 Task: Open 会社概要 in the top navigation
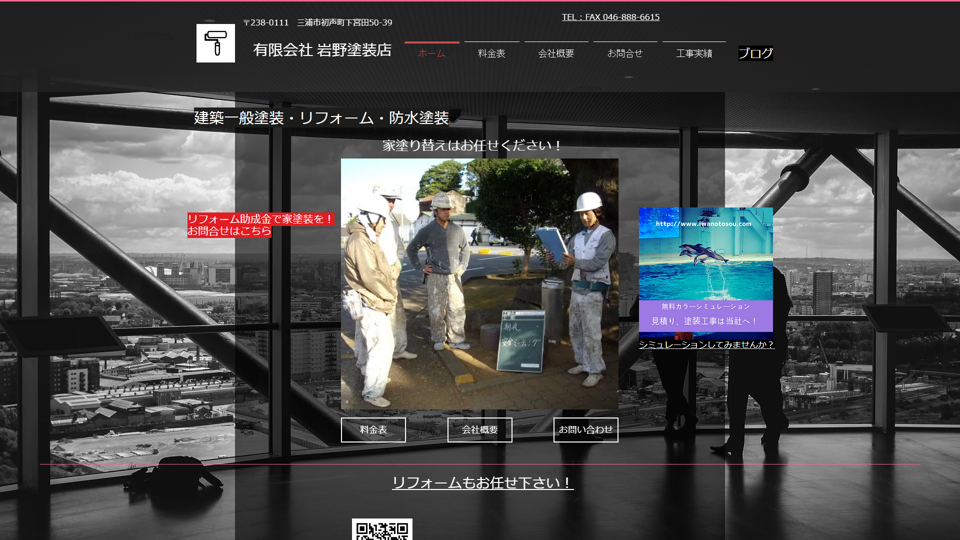556,53
